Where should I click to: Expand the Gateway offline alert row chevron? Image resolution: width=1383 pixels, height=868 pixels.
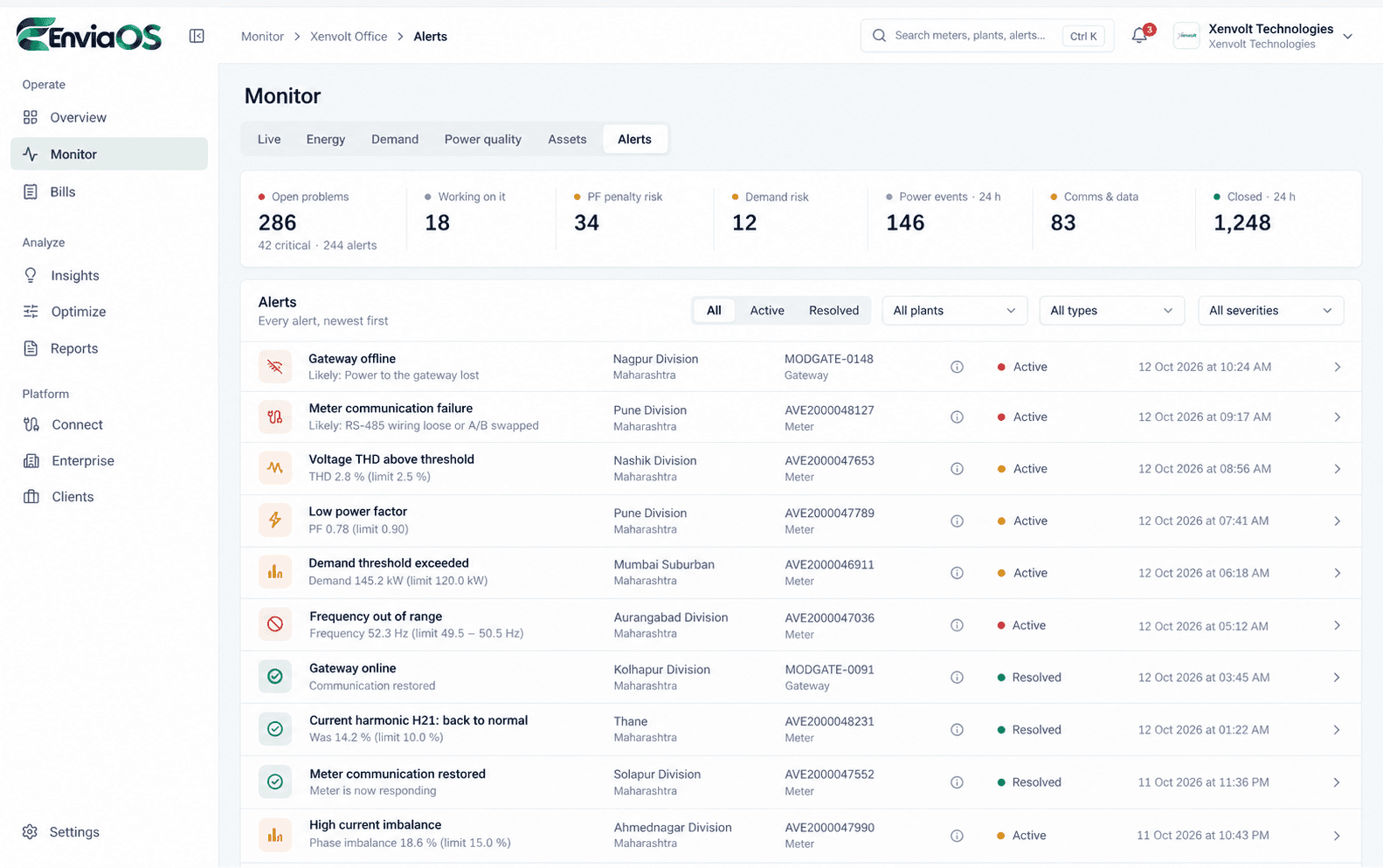pos(1337,367)
